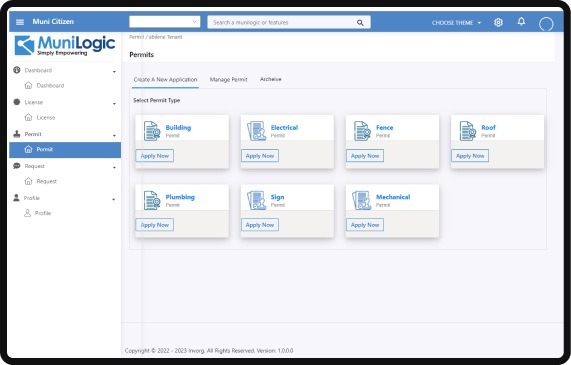Click the home icon beside License sub-item
Screen dimensions: 571x365
click(x=28, y=117)
